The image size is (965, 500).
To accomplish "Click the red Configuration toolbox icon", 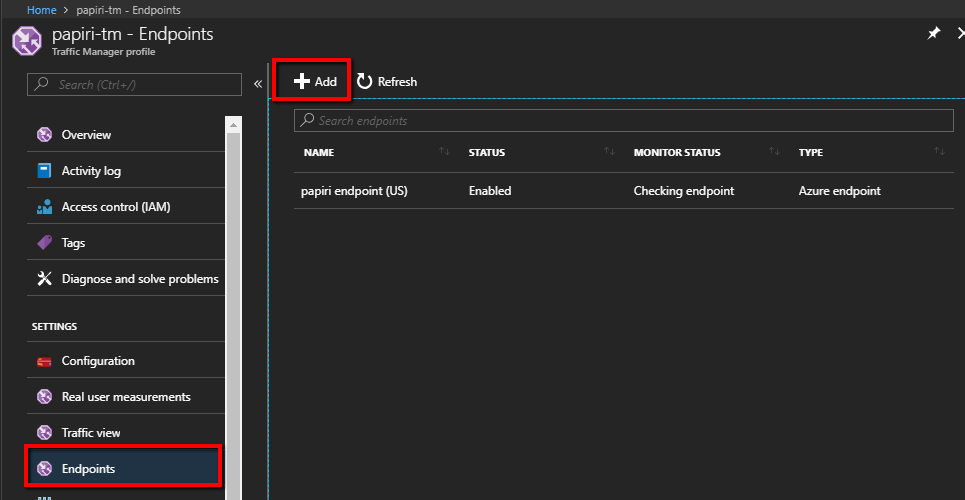I will (44, 361).
